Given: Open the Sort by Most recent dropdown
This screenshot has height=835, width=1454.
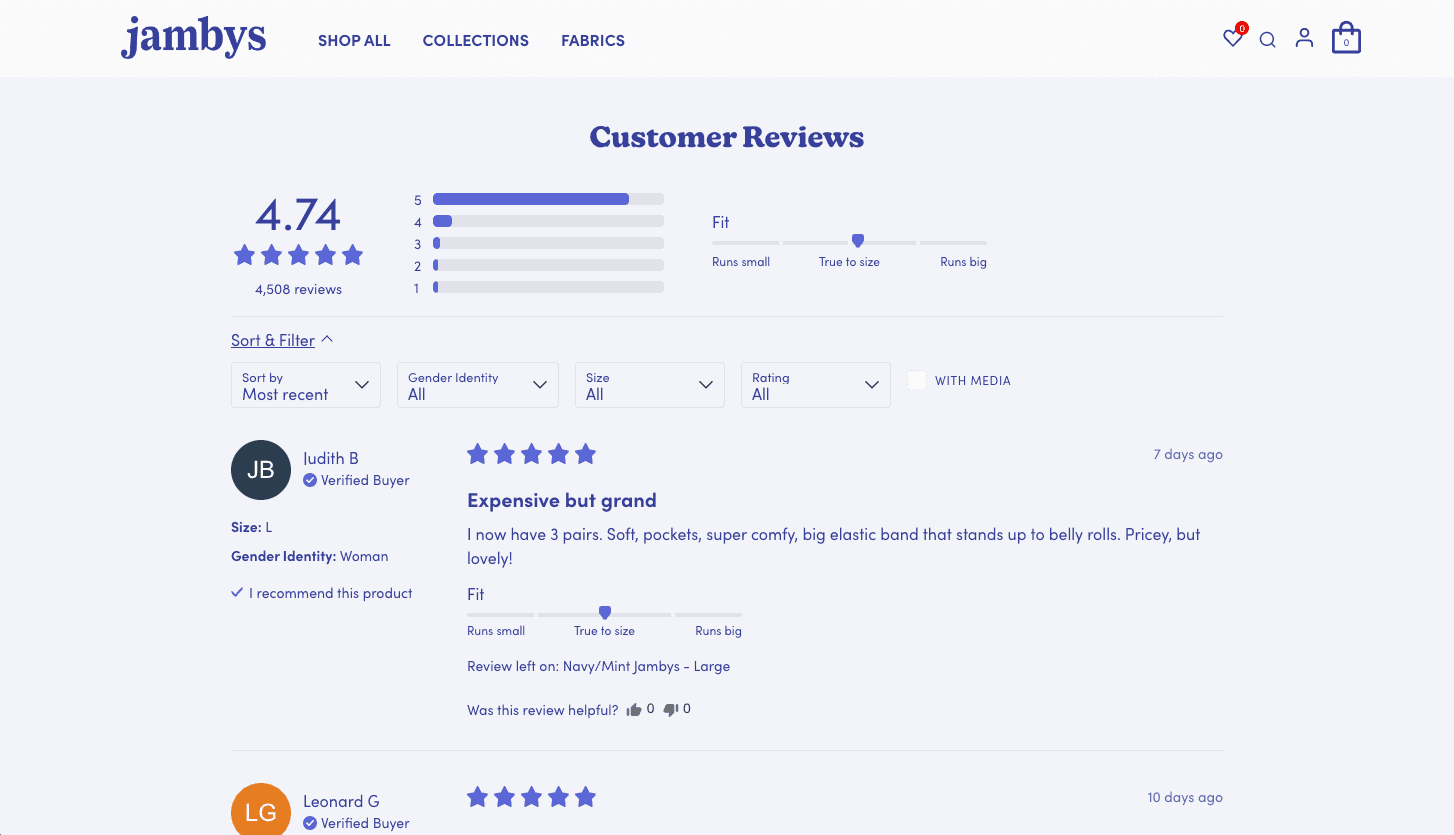Looking at the screenshot, I should tap(306, 385).
